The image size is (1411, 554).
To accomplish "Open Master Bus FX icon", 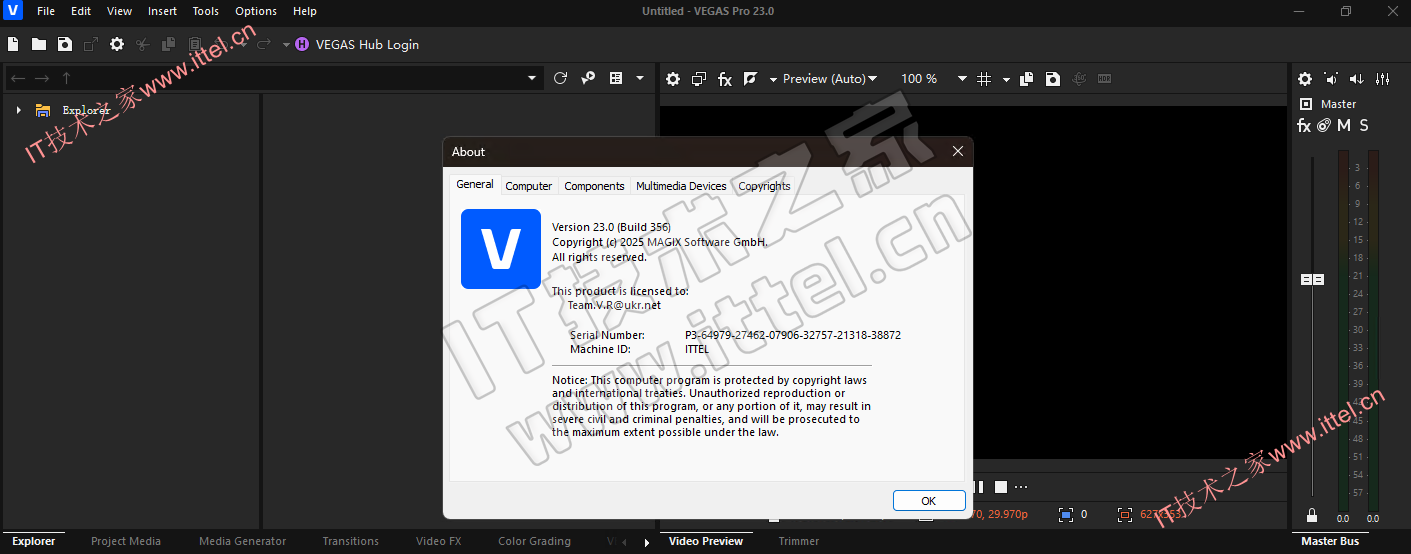I will (1304, 125).
